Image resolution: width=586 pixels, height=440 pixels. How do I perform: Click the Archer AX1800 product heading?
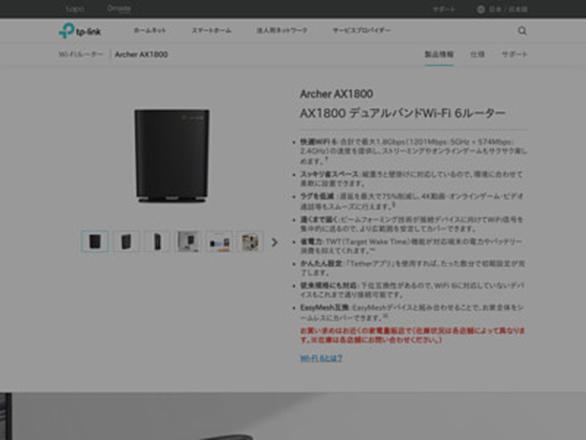[336, 94]
